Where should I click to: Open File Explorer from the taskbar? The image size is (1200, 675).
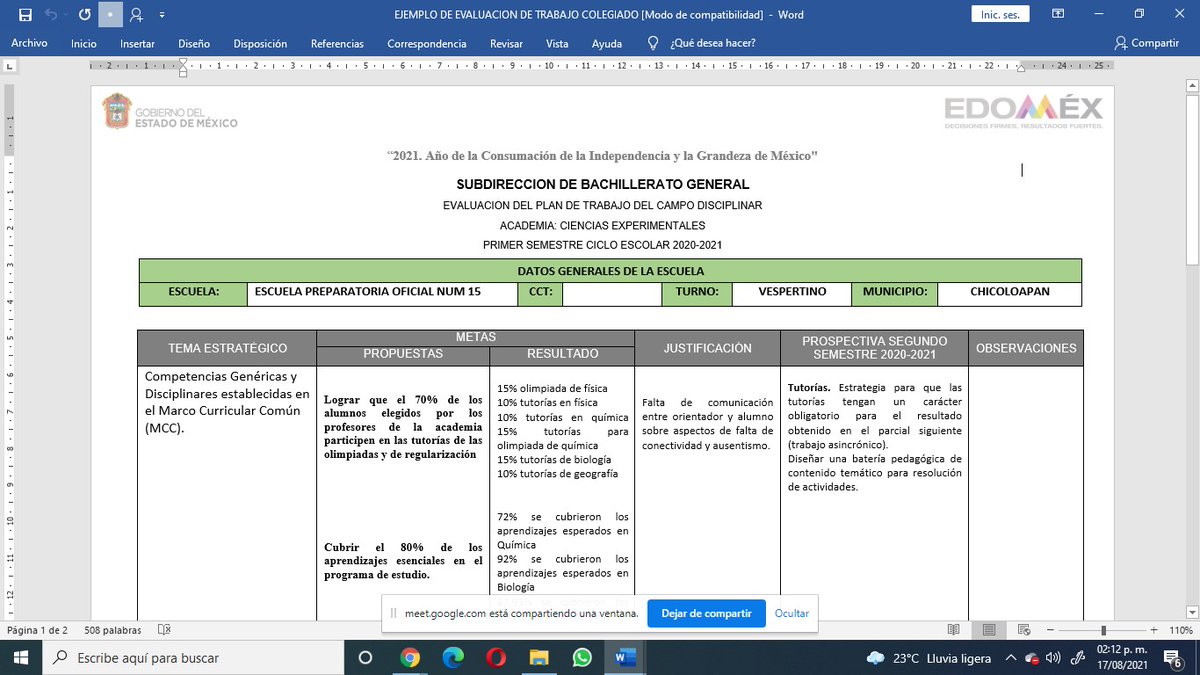point(539,658)
